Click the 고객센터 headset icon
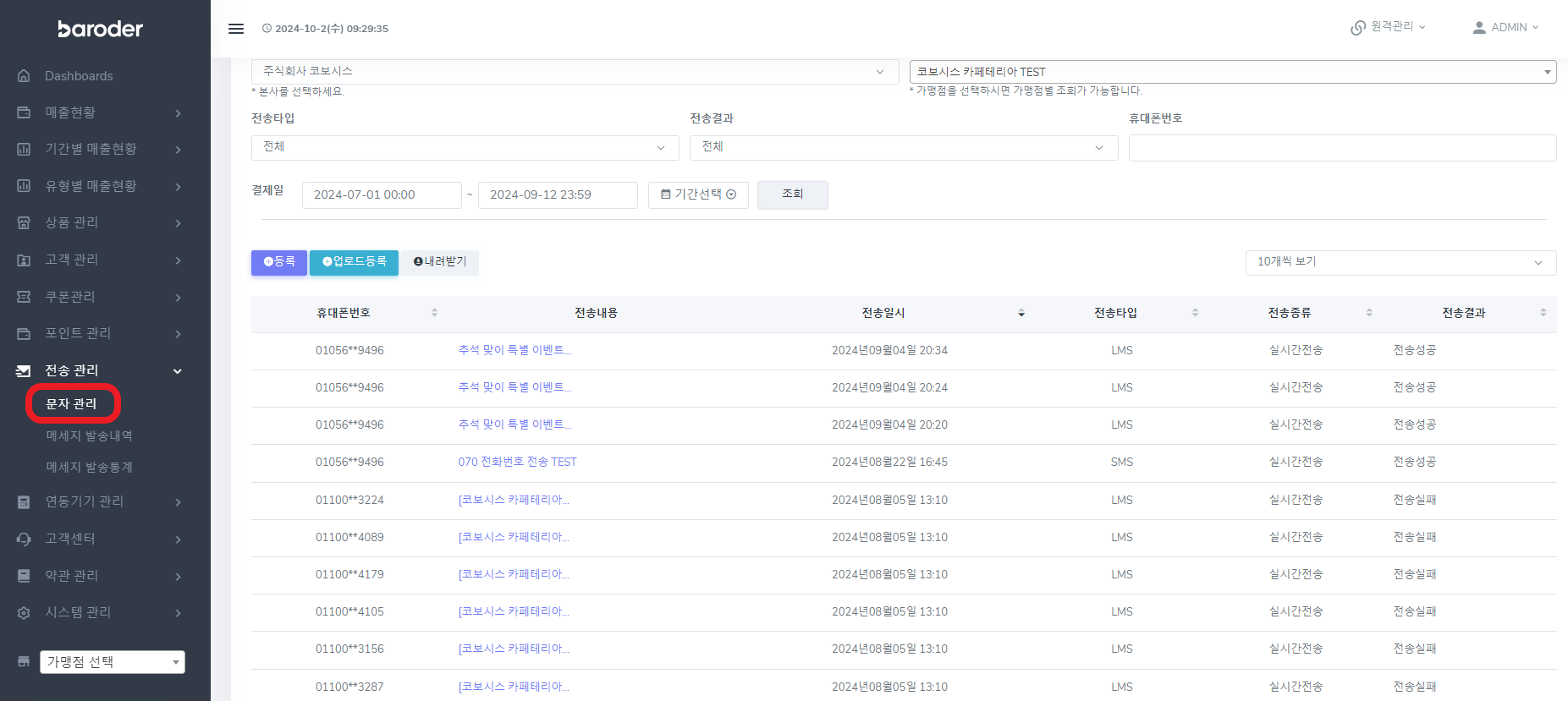 24,539
